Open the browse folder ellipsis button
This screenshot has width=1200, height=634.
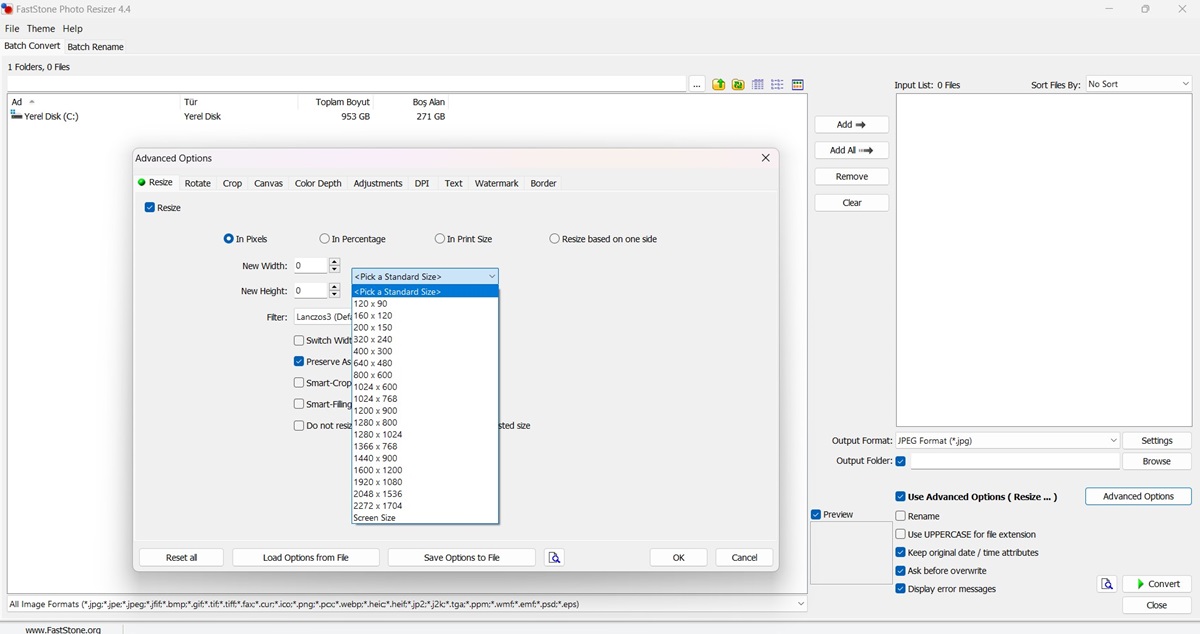[x=697, y=85]
